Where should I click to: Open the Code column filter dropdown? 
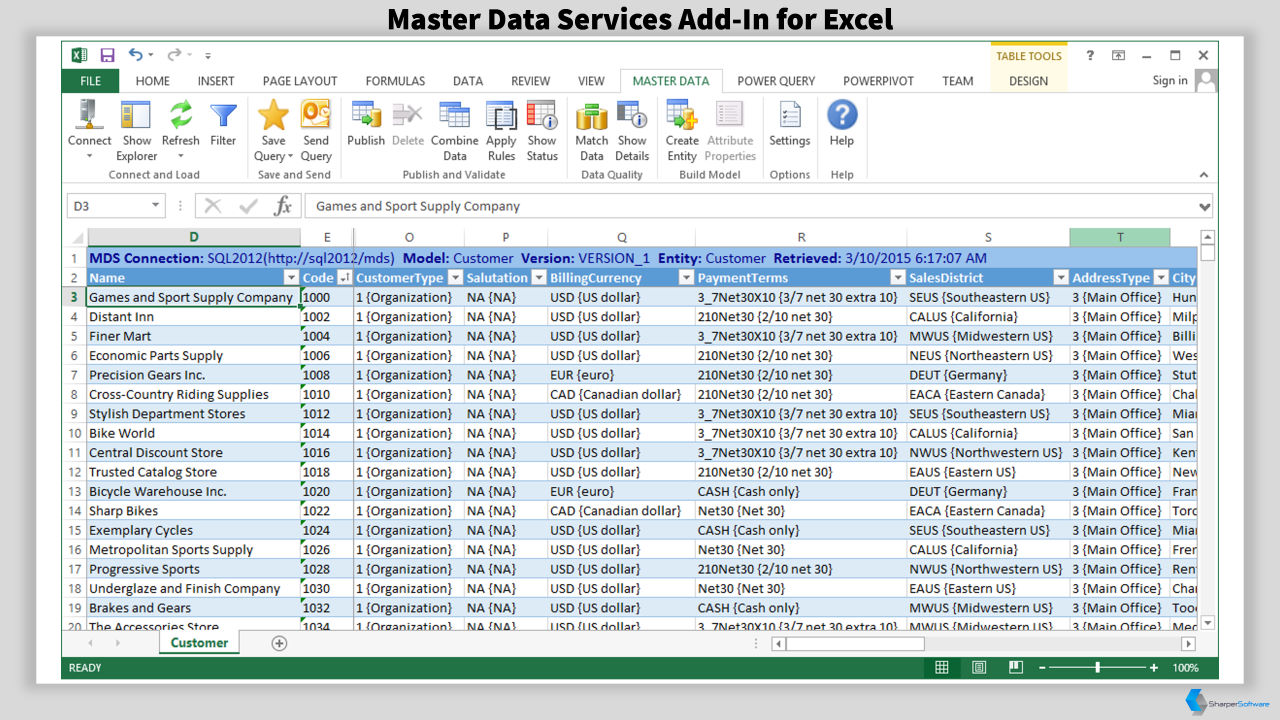[x=345, y=278]
